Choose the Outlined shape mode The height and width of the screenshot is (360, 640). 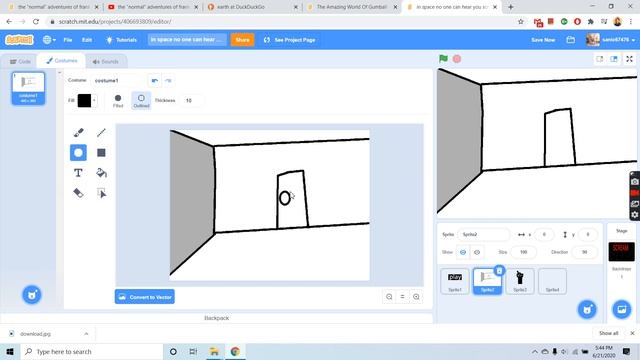141,101
